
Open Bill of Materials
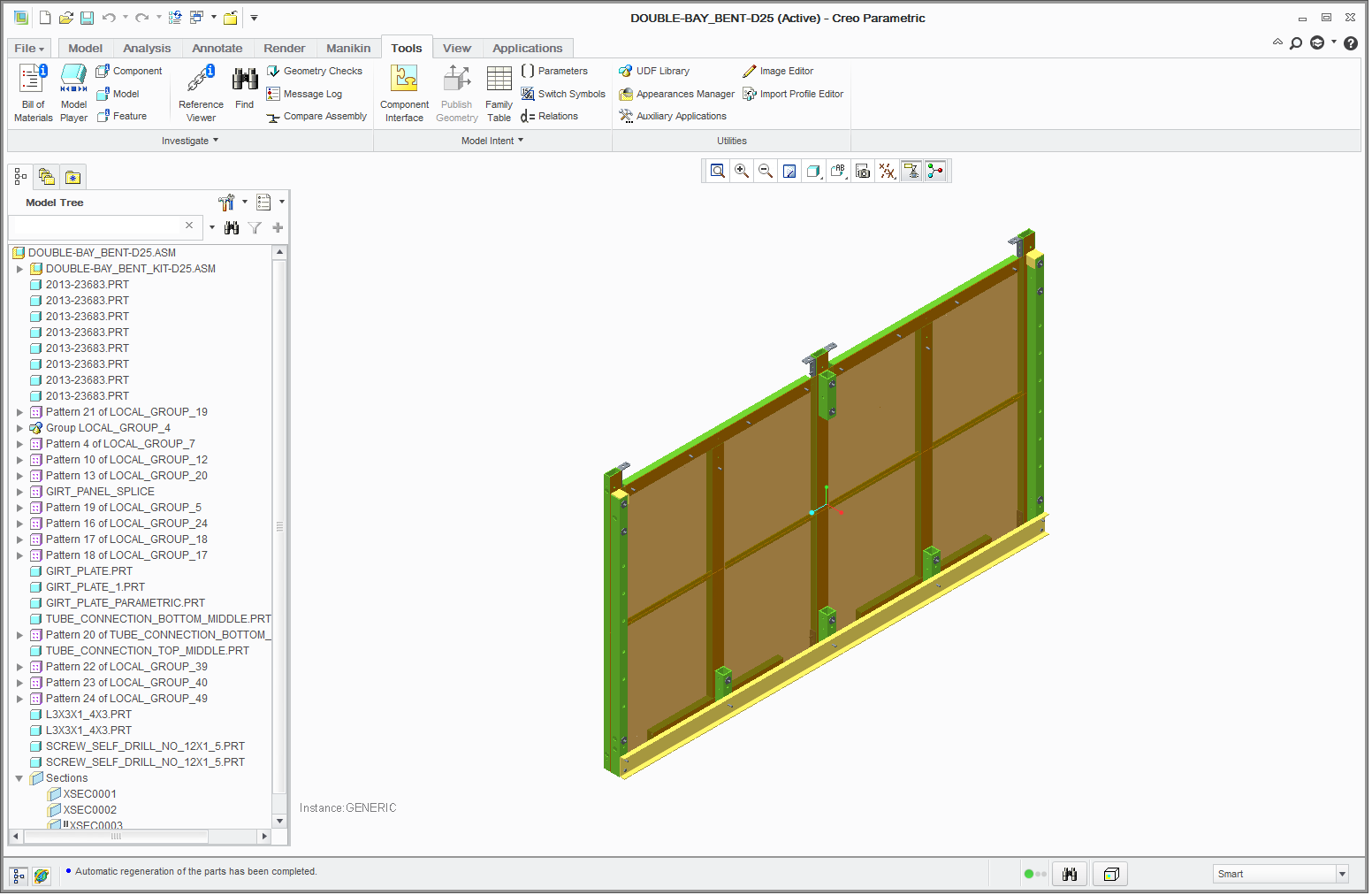(33, 93)
